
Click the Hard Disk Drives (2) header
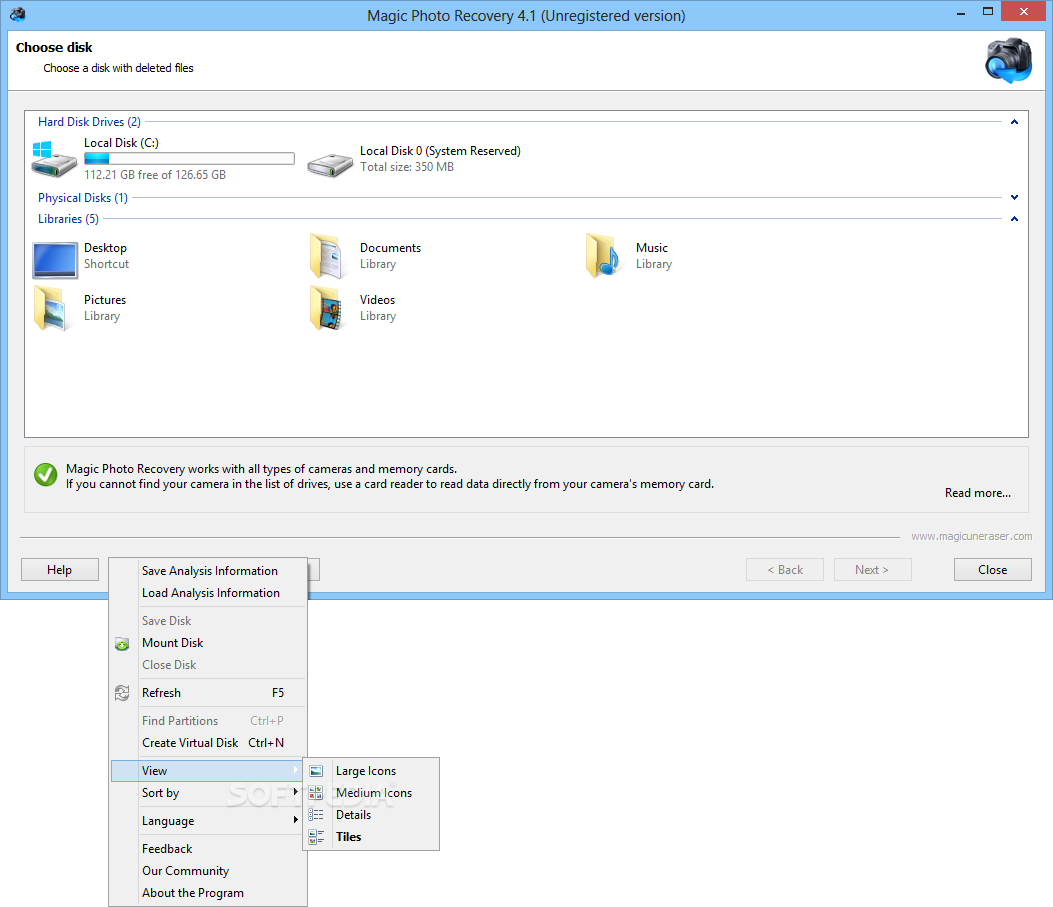[x=89, y=122]
